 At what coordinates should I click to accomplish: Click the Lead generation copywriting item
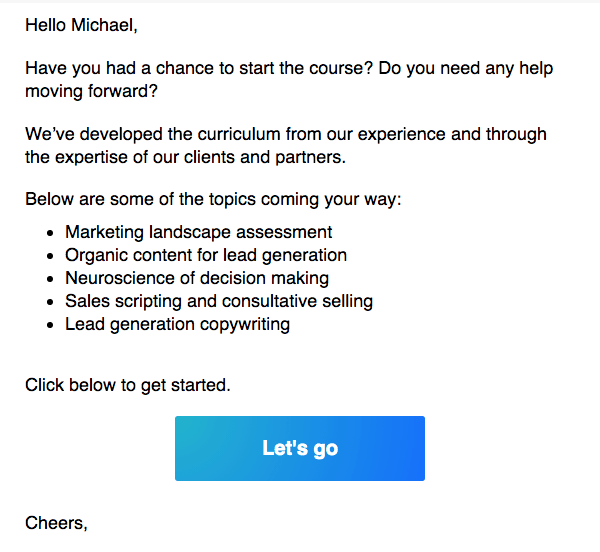pos(177,324)
